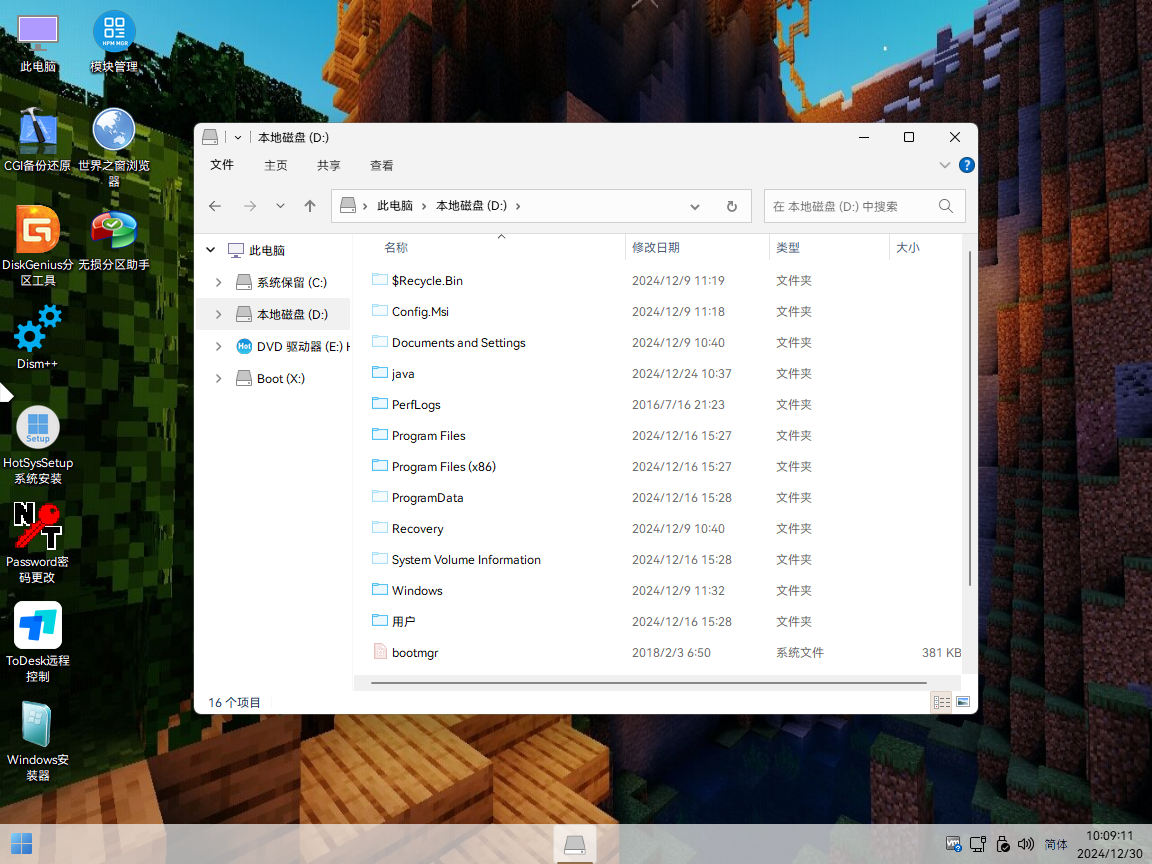The width and height of the screenshot is (1152, 864).
Task: Launch Password密码更改 desktop icon
Action: (x=37, y=544)
